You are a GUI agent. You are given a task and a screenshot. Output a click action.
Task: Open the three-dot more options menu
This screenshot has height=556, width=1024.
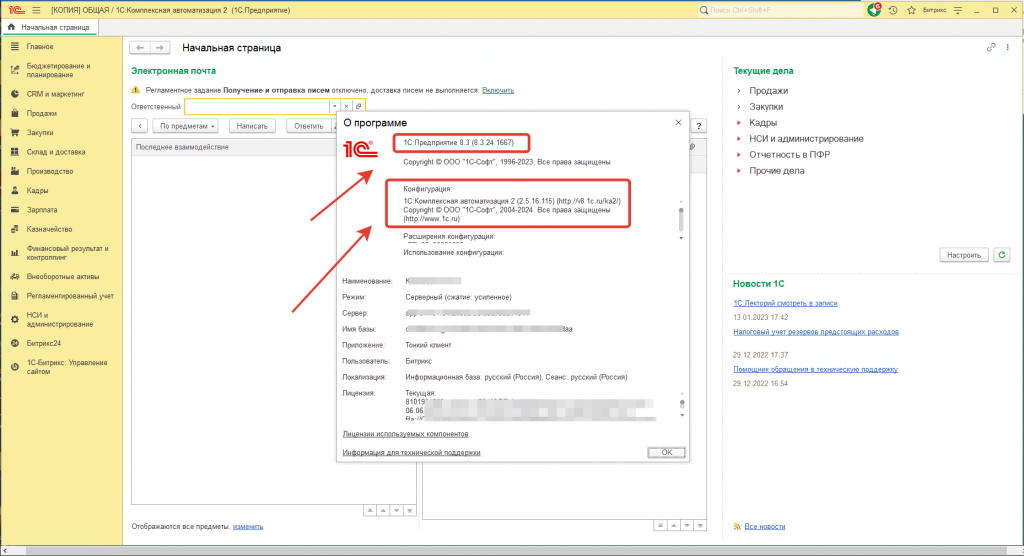tap(1007, 47)
